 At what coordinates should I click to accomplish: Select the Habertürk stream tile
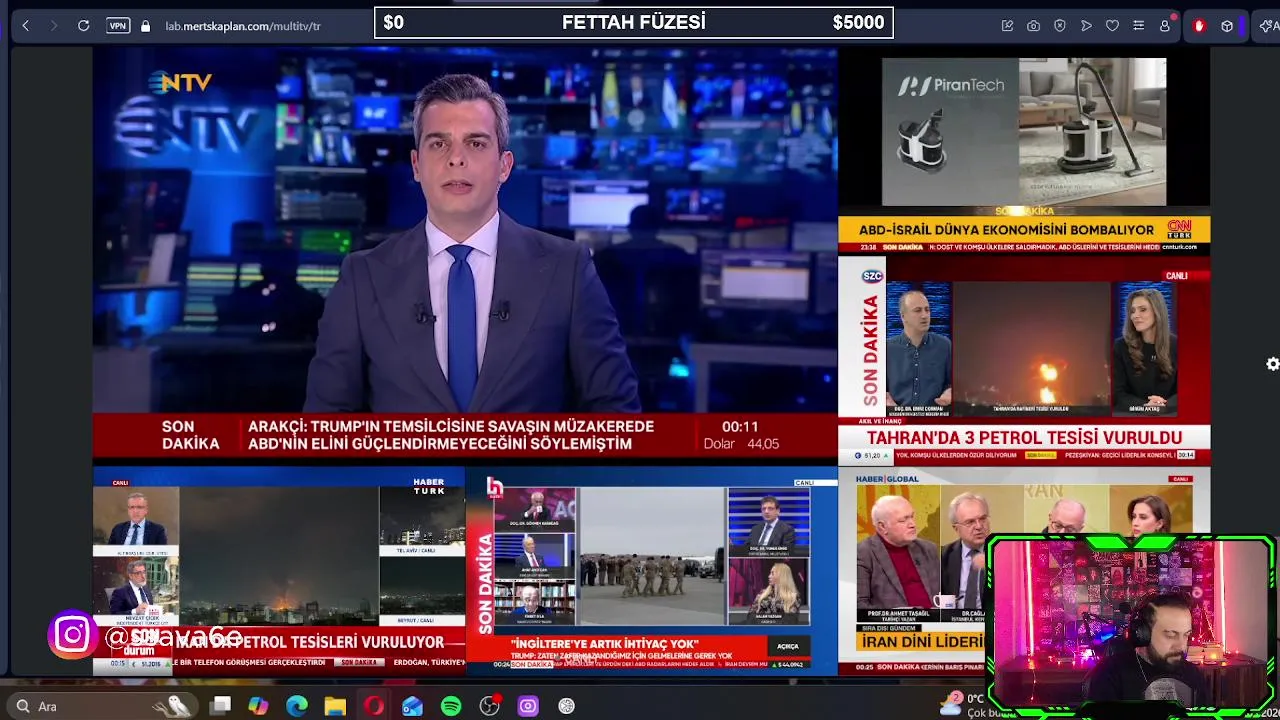point(279,572)
